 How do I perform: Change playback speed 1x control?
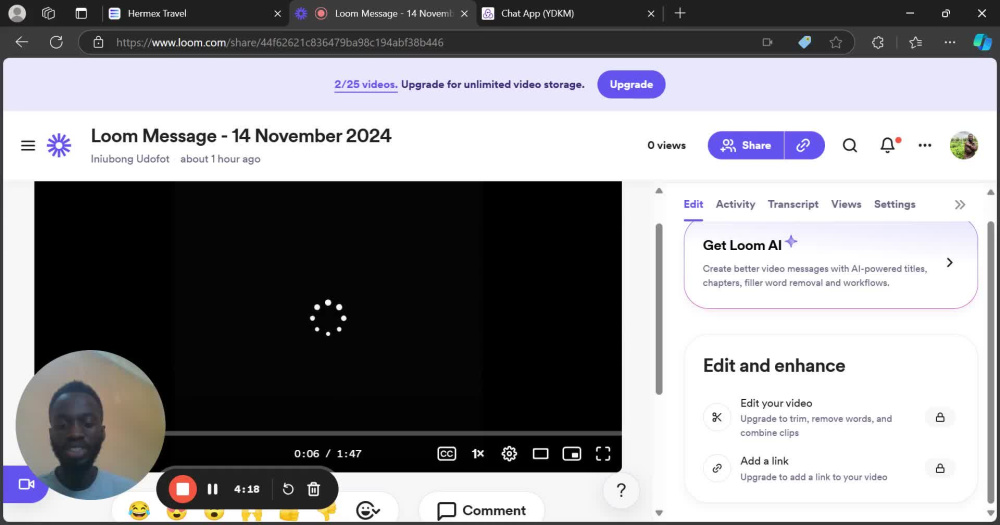click(x=478, y=454)
